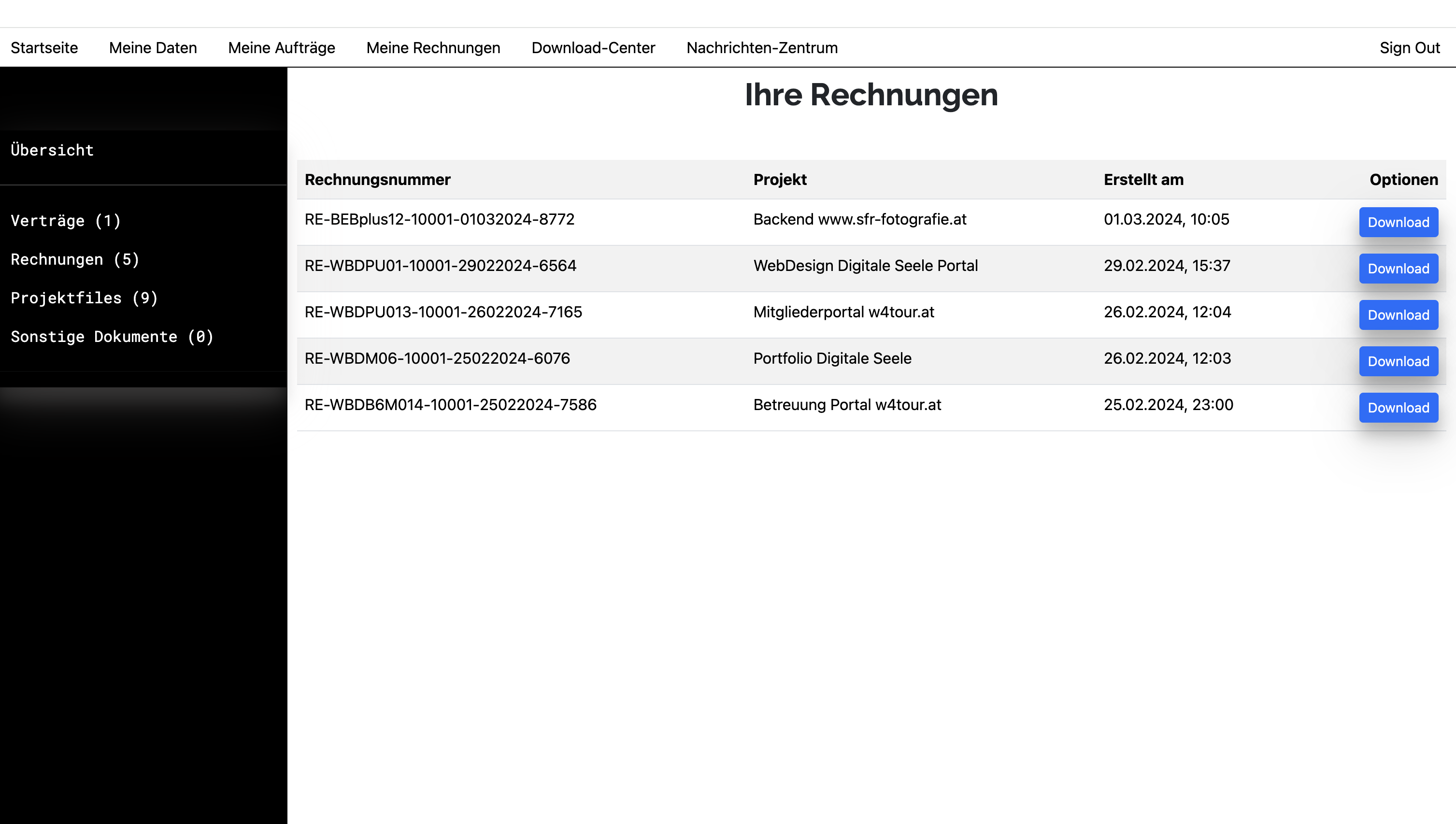The image size is (1456, 824).
Task: Download the Portfolio Digitale Seele invoice
Action: (1399, 361)
